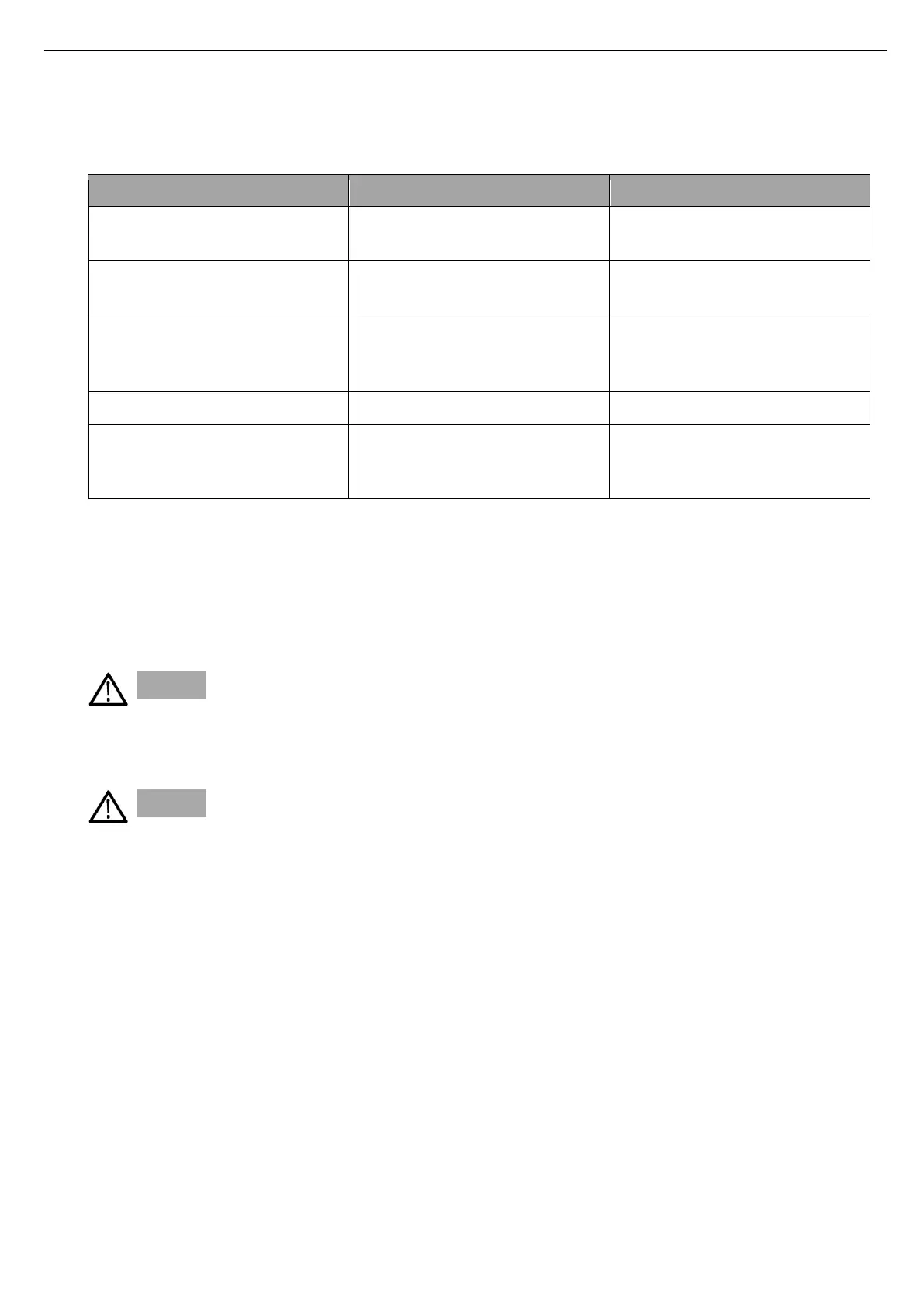Image resolution: width=924 pixels, height=1307 pixels.
Task: Select first body row, first column cell
Action: [219, 234]
